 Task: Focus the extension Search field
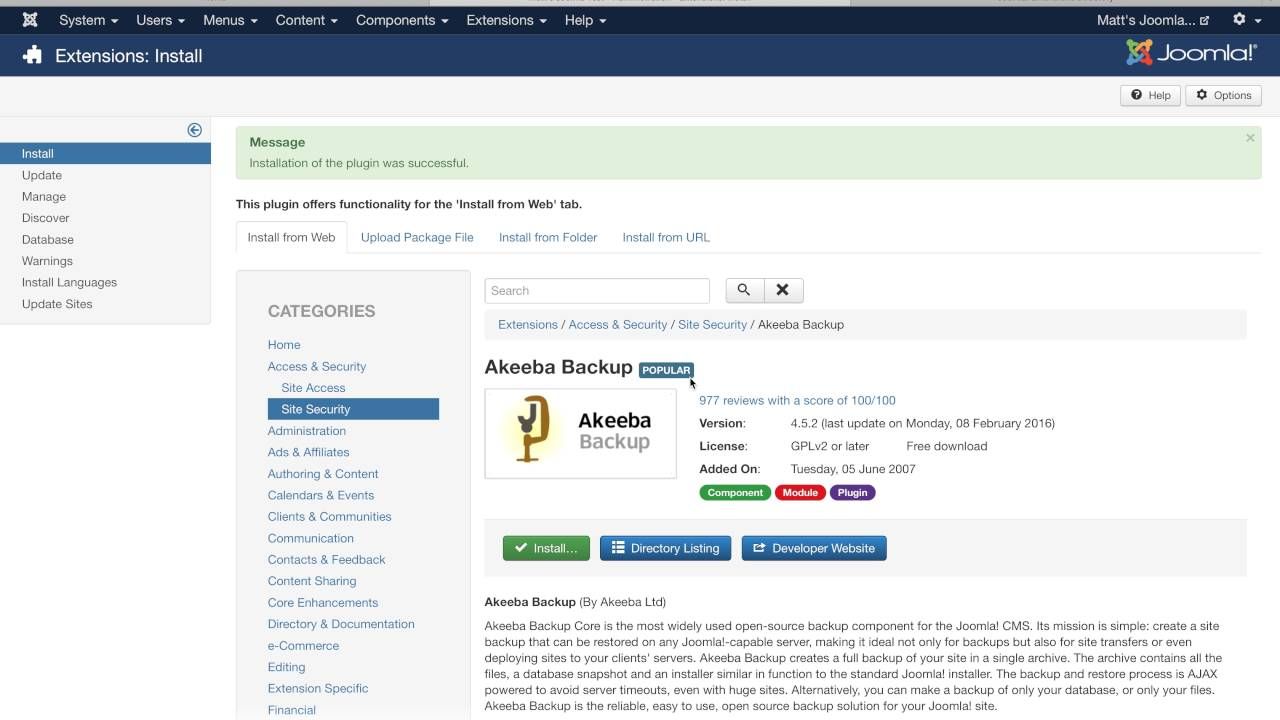point(597,291)
